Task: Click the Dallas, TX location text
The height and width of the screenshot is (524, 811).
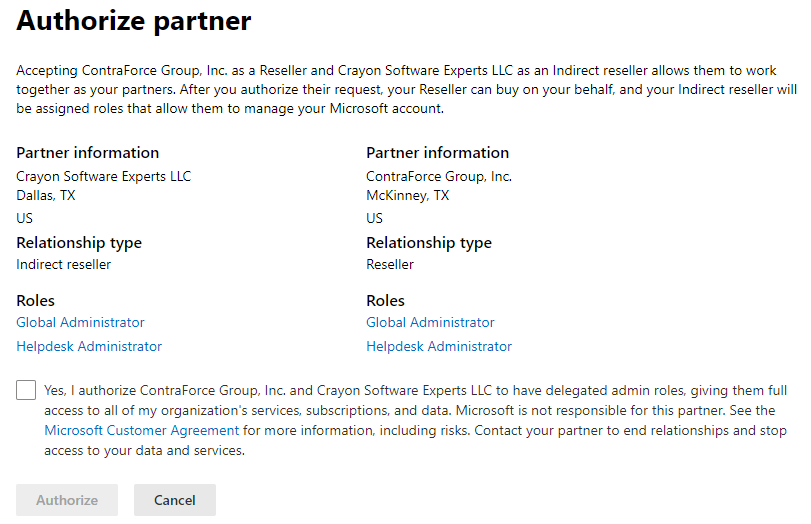Action: tap(46, 196)
